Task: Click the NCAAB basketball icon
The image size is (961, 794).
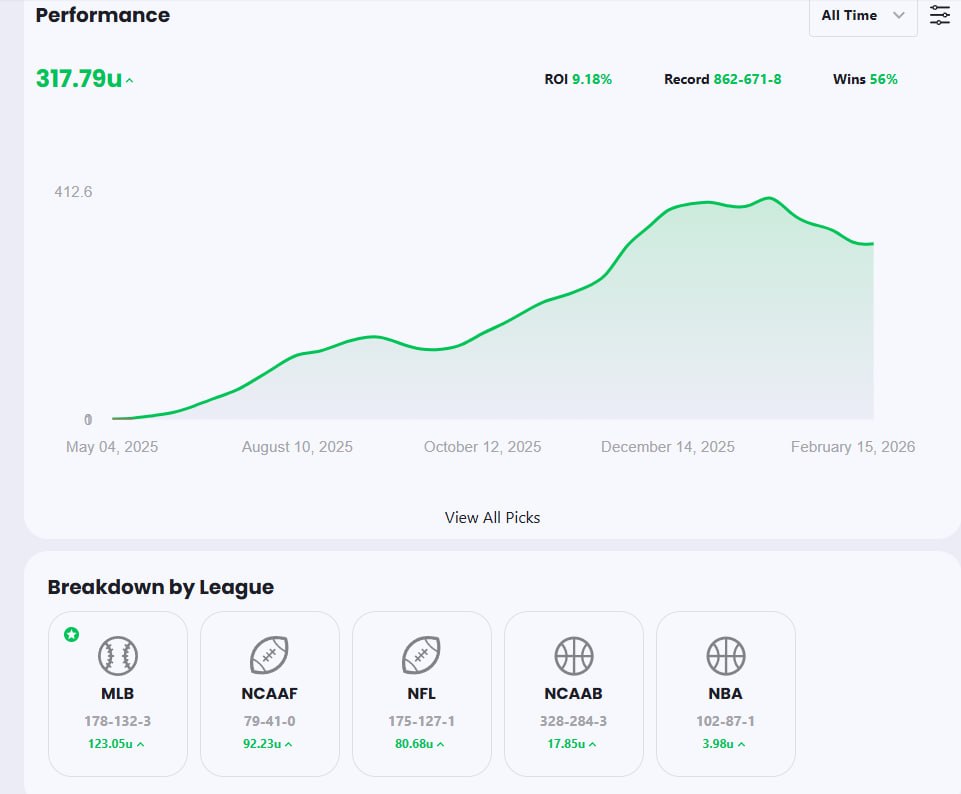Action: (574, 656)
